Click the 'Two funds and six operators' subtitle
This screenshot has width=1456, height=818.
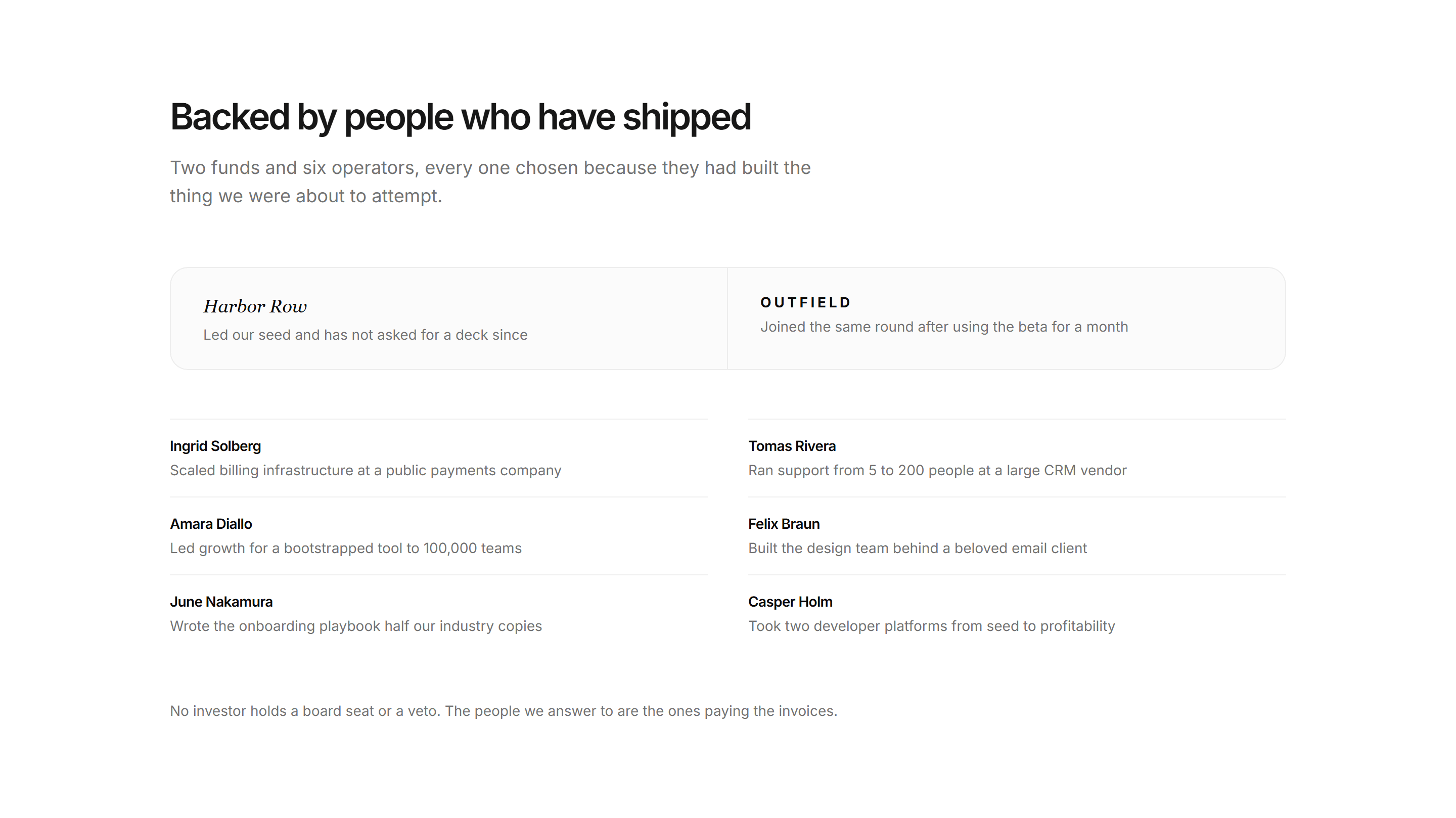(490, 181)
